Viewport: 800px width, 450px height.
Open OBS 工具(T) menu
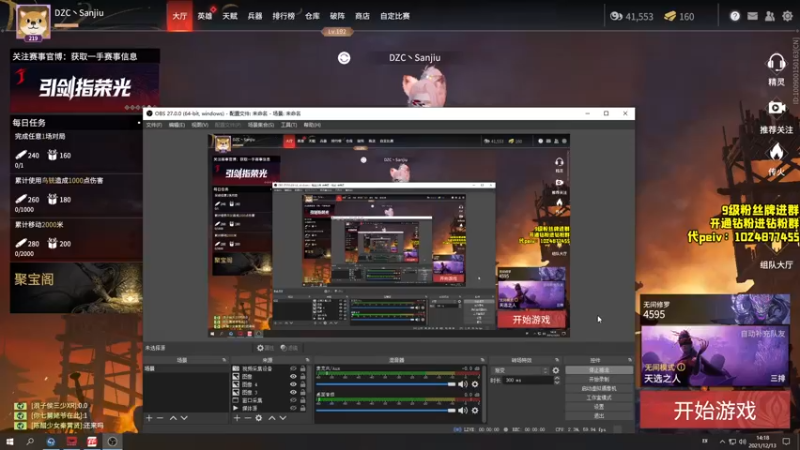289,125
